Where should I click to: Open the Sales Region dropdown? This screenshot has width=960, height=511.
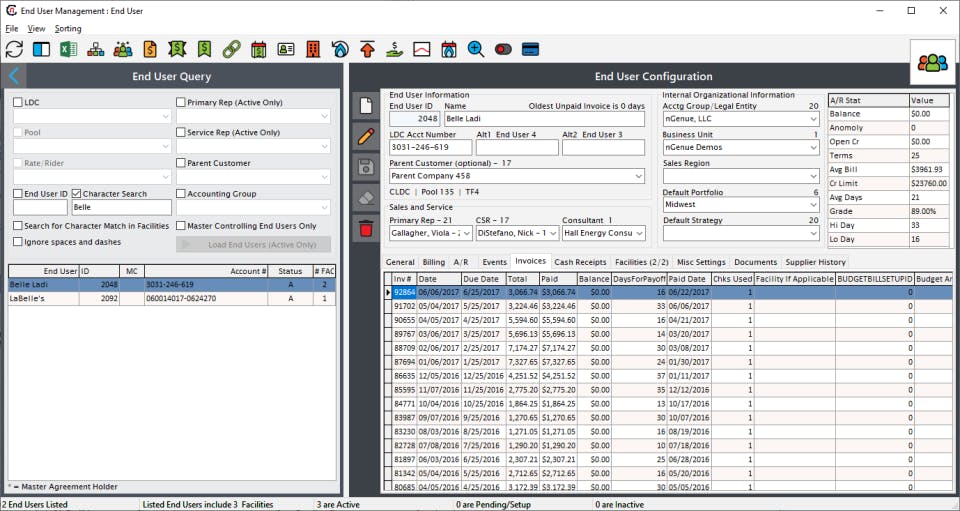813,176
